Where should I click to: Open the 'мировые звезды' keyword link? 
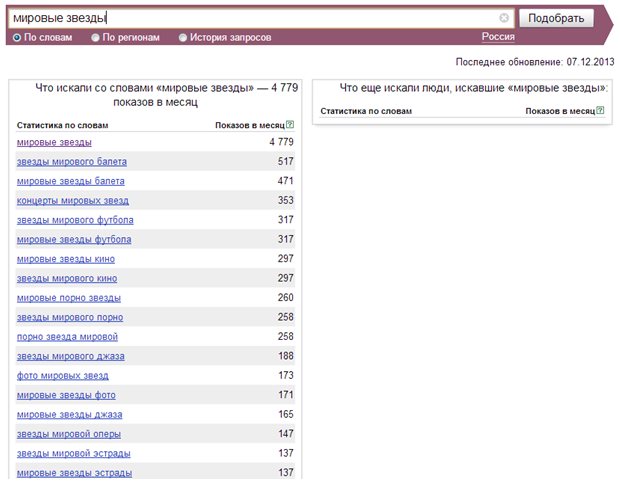coord(54,142)
